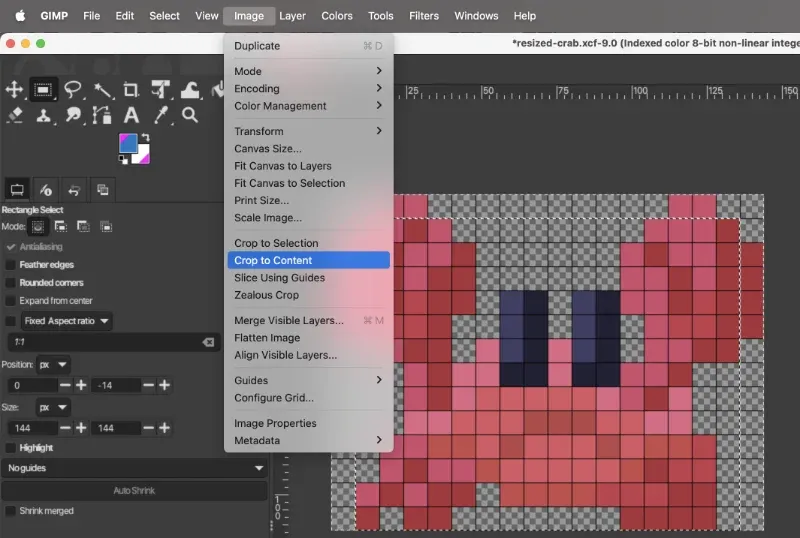Enable the Highlight option

pos(10,448)
